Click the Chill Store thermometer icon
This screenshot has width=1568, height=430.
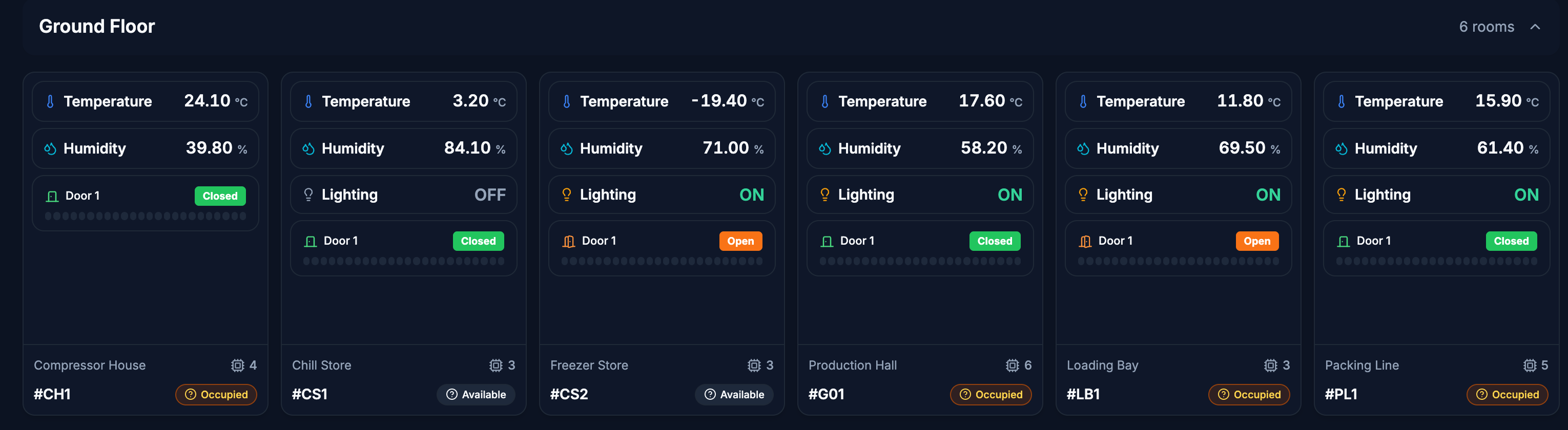[x=308, y=101]
